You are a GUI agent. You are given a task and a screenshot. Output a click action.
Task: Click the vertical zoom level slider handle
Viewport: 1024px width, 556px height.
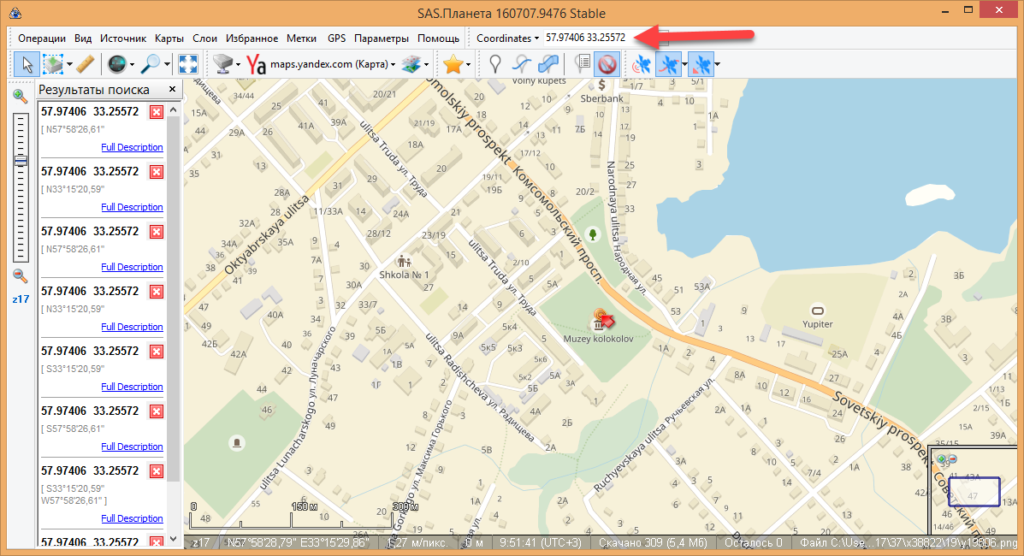click(x=20, y=160)
